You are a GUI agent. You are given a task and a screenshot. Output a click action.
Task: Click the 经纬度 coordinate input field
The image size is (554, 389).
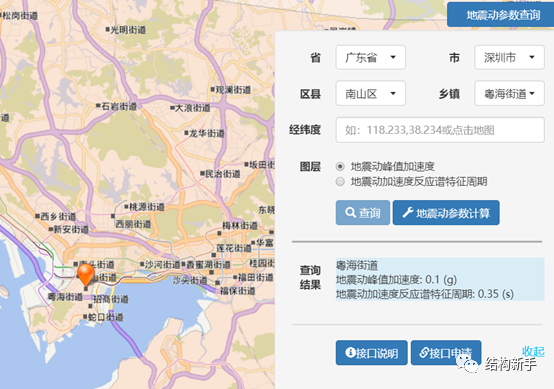click(440, 130)
